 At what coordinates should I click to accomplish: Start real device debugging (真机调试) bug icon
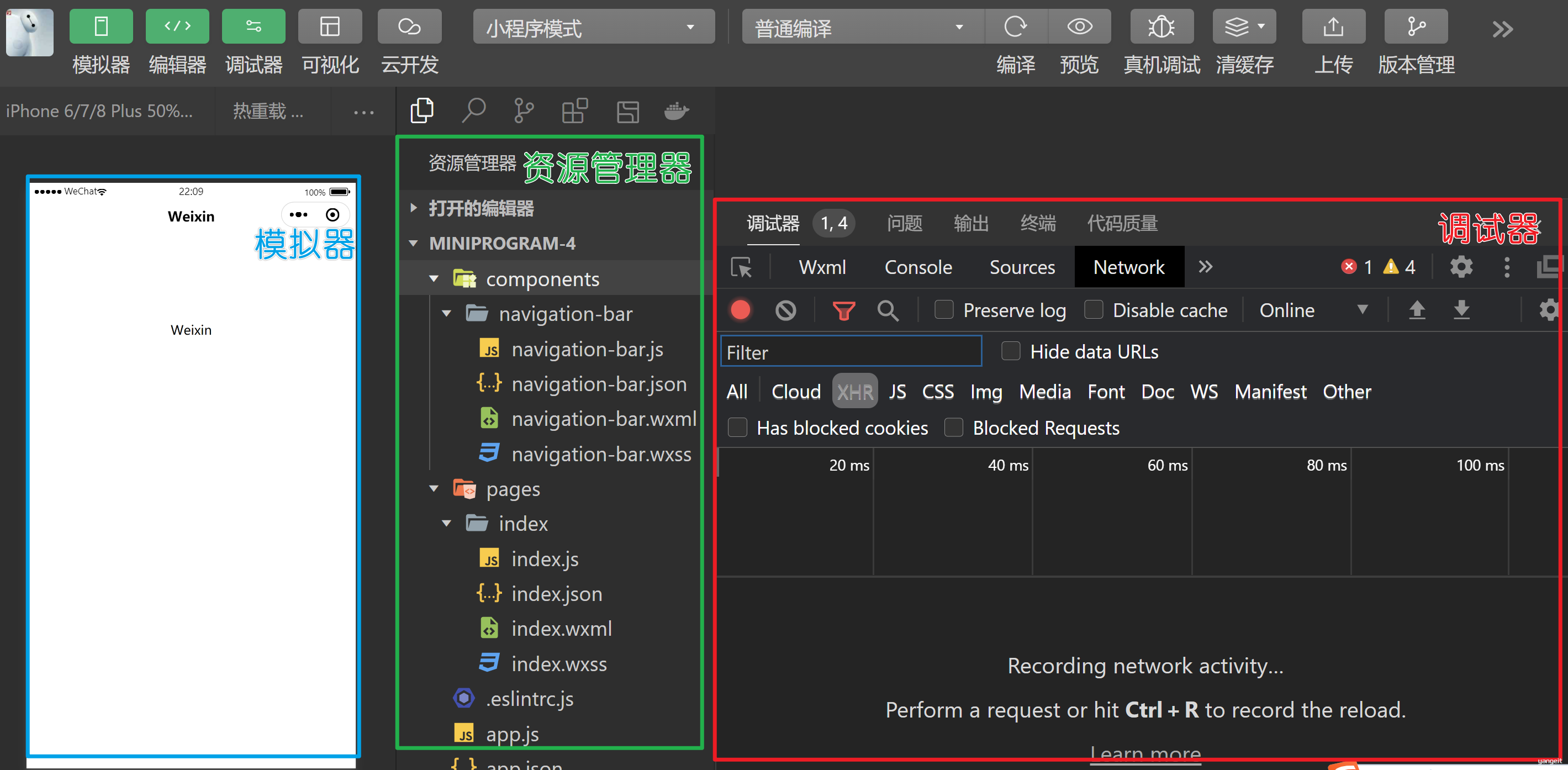pos(1162,27)
